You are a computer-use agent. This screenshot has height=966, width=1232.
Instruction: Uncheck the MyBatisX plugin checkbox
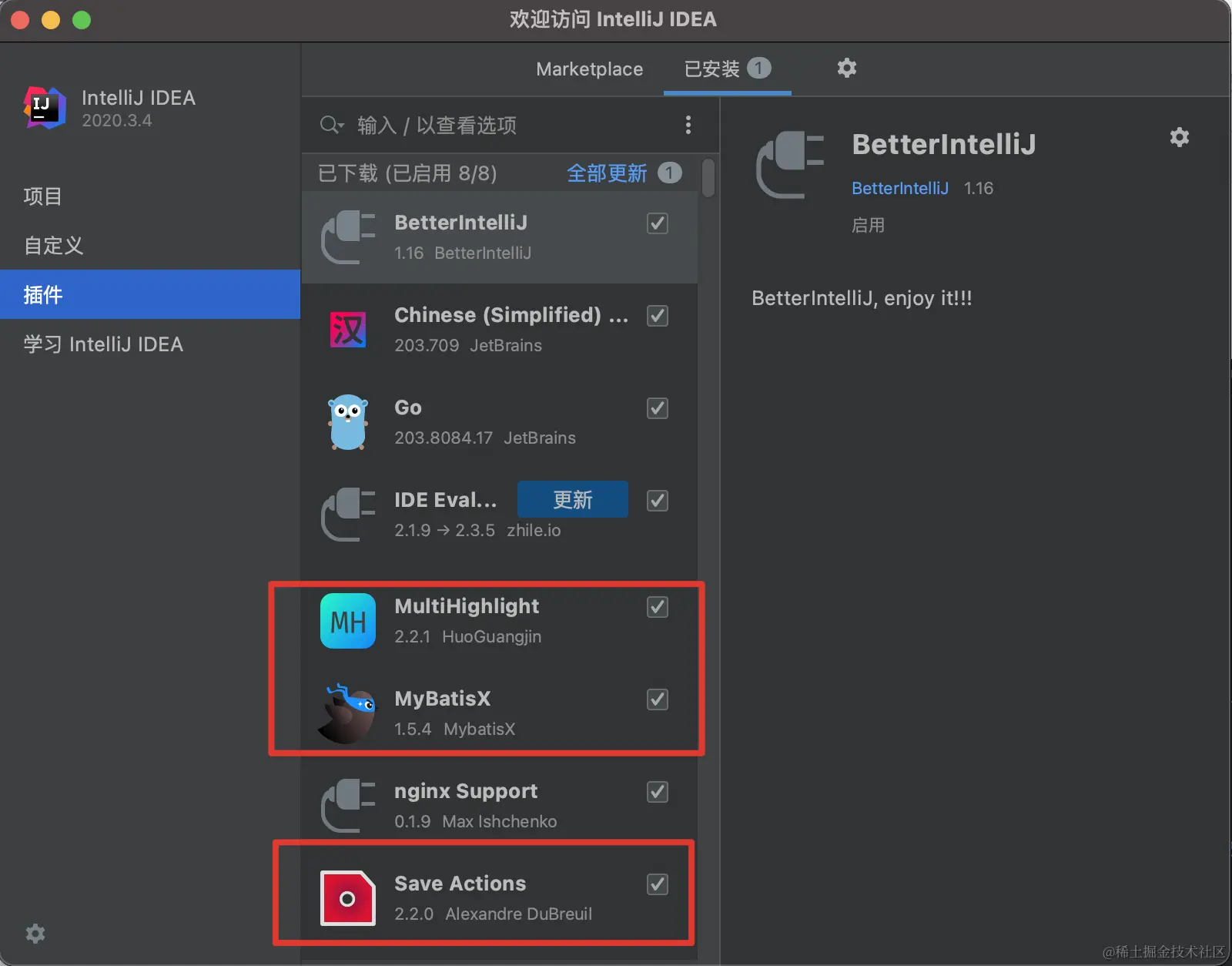pos(658,699)
